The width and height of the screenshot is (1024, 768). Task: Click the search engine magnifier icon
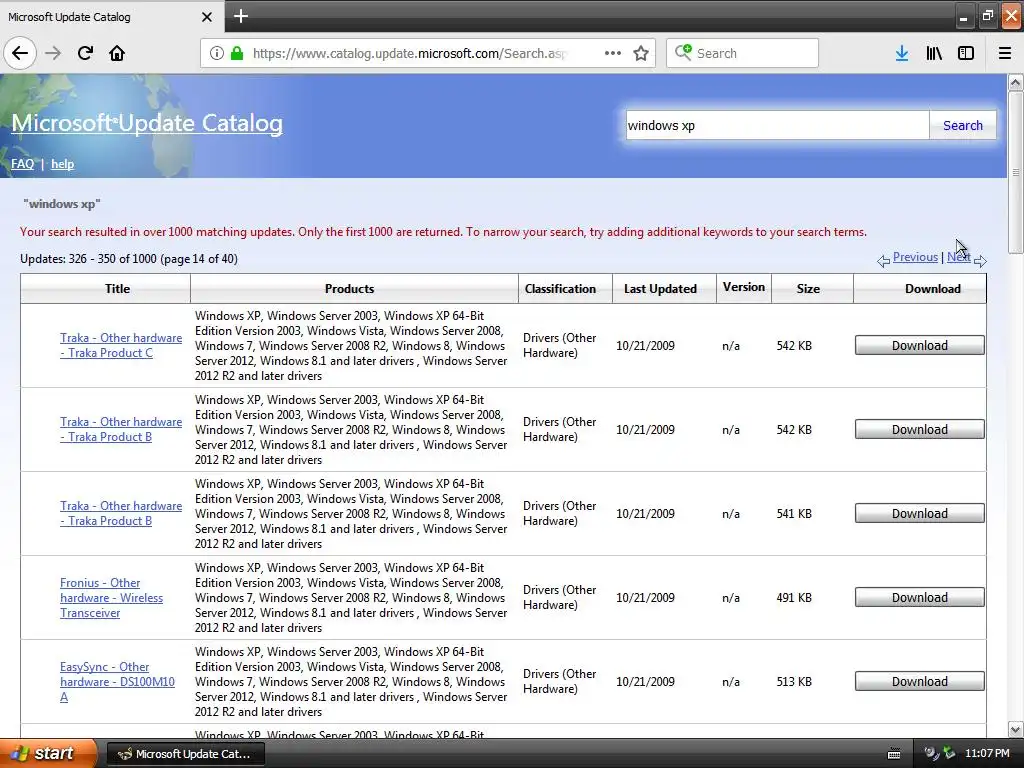(x=683, y=52)
